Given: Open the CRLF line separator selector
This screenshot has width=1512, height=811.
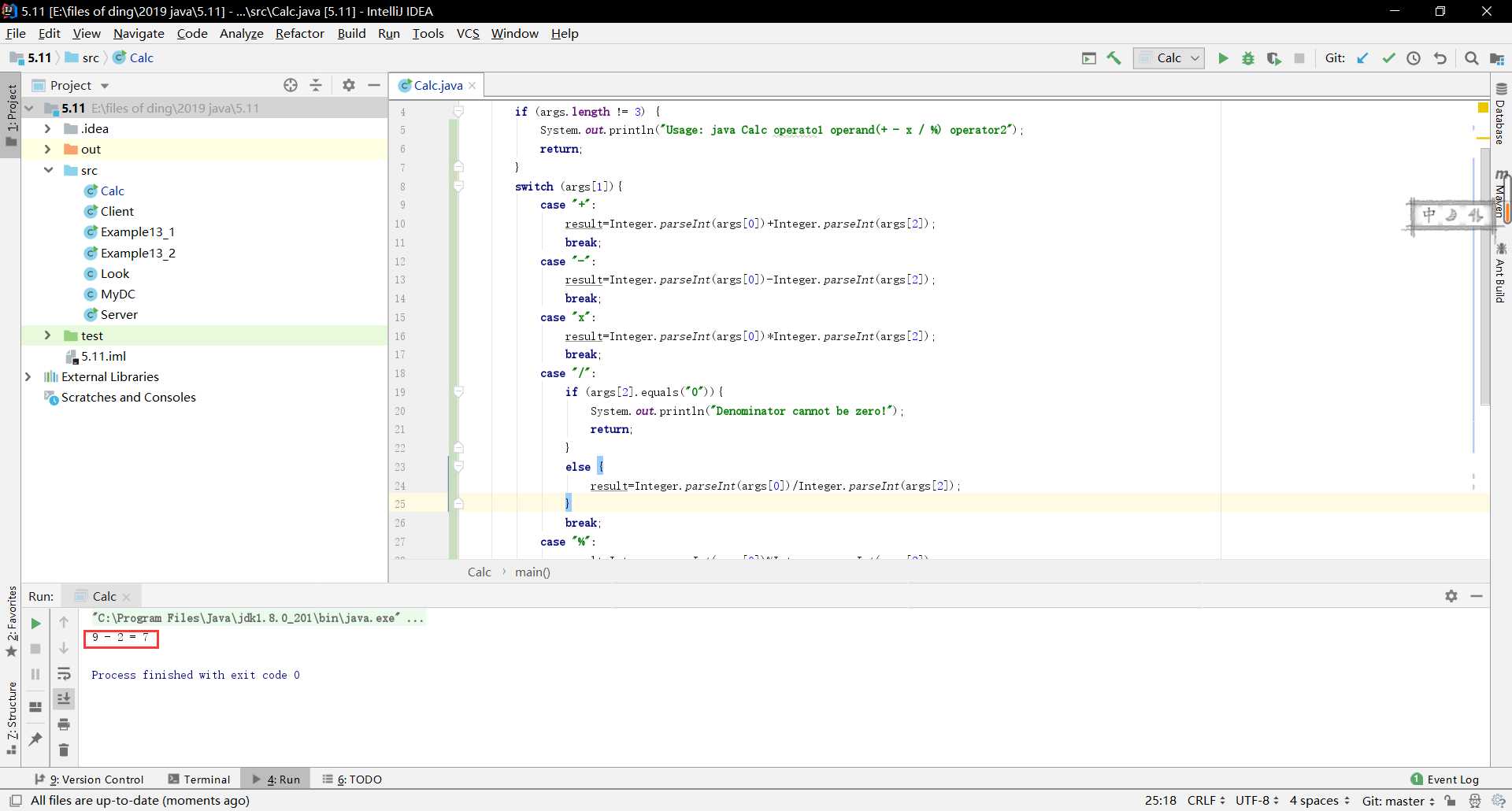Looking at the screenshot, I should tap(1206, 801).
